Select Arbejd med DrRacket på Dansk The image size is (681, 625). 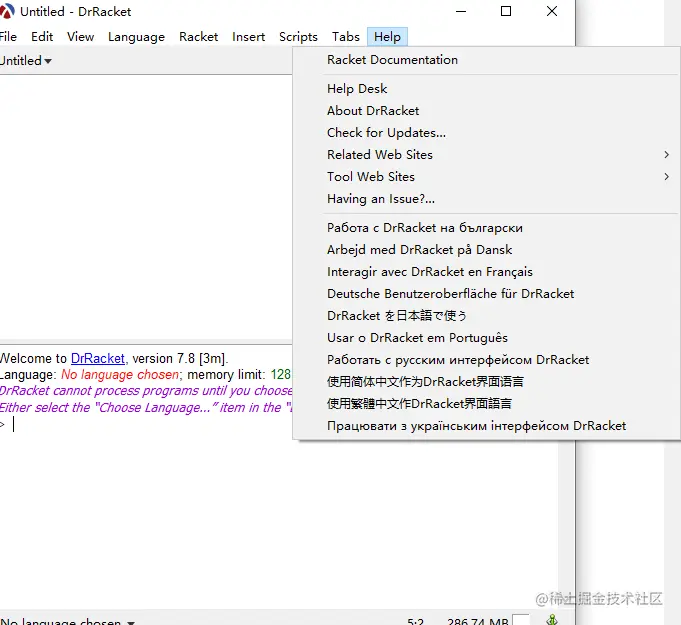pos(486,250)
